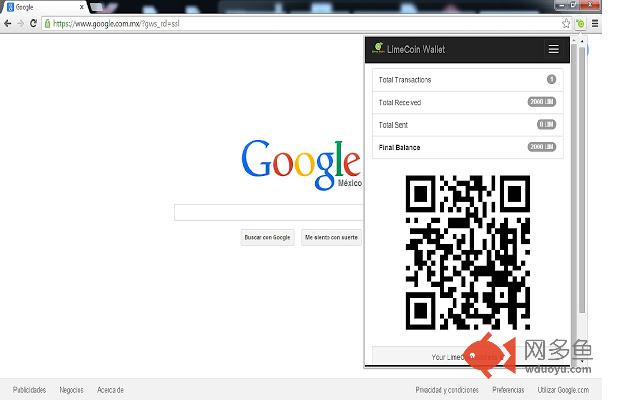
Task: Click the browser forward arrow
Action: click(x=20, y=24)
